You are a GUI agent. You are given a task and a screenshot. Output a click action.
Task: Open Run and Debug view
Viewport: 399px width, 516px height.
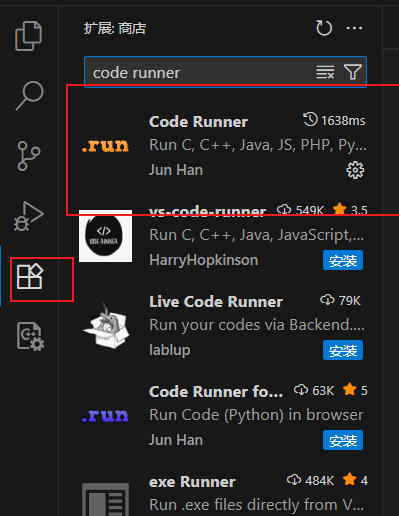point(29,216)
